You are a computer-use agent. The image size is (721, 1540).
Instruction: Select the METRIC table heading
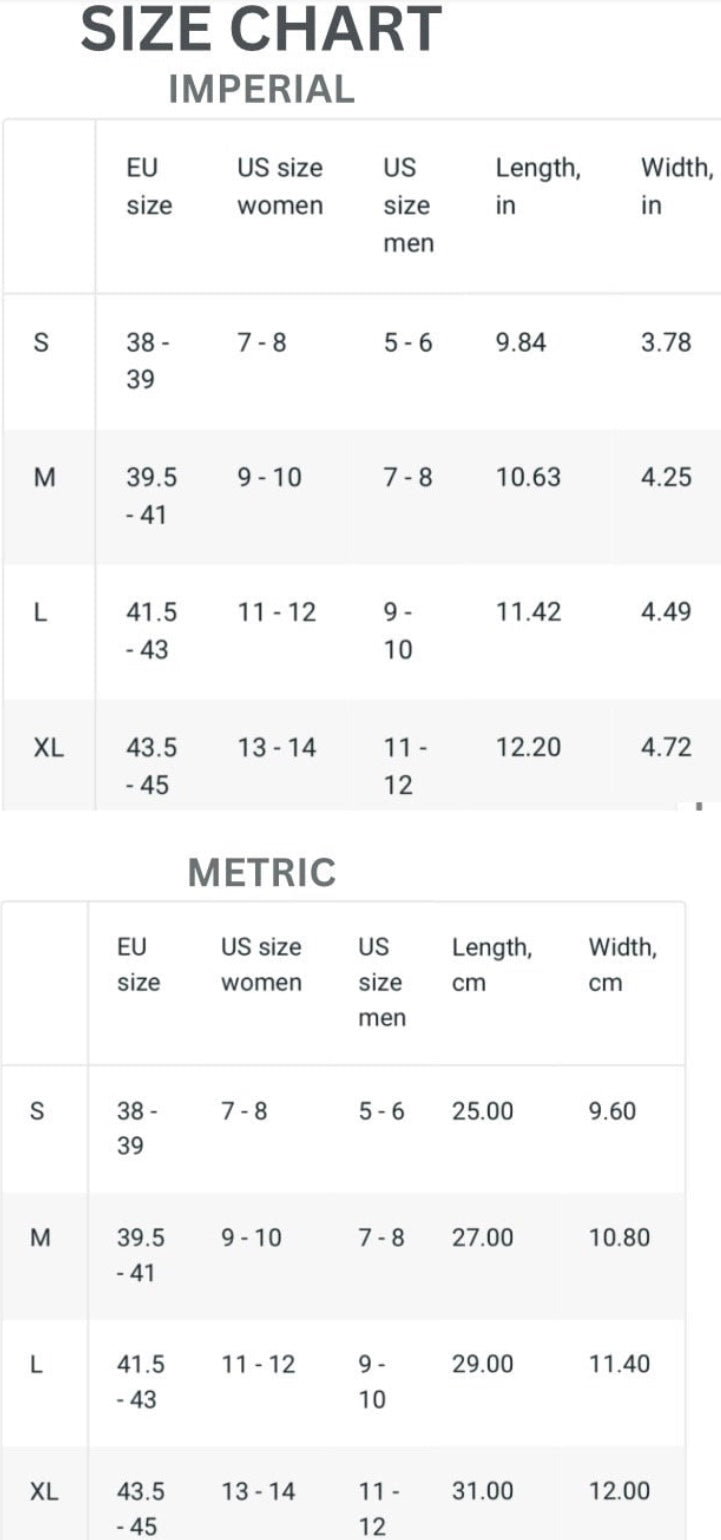point(261,873)
